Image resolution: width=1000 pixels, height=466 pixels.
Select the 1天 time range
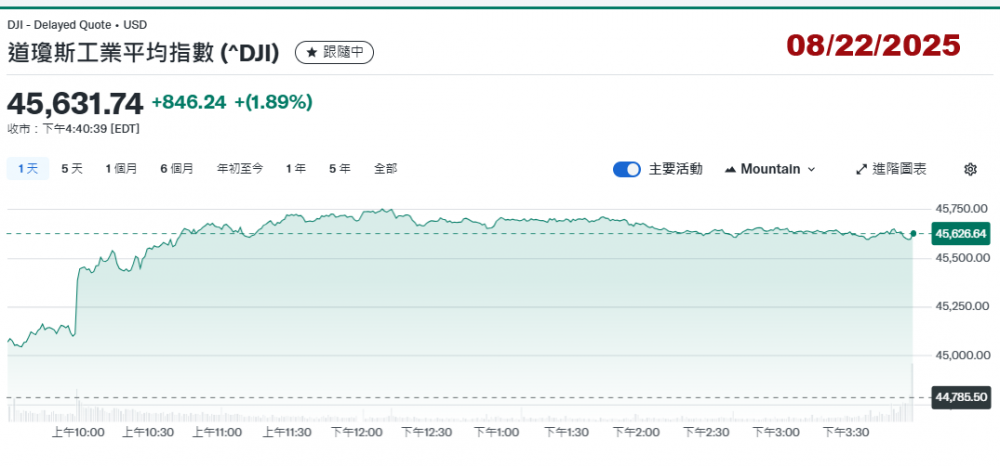(27, 169)
